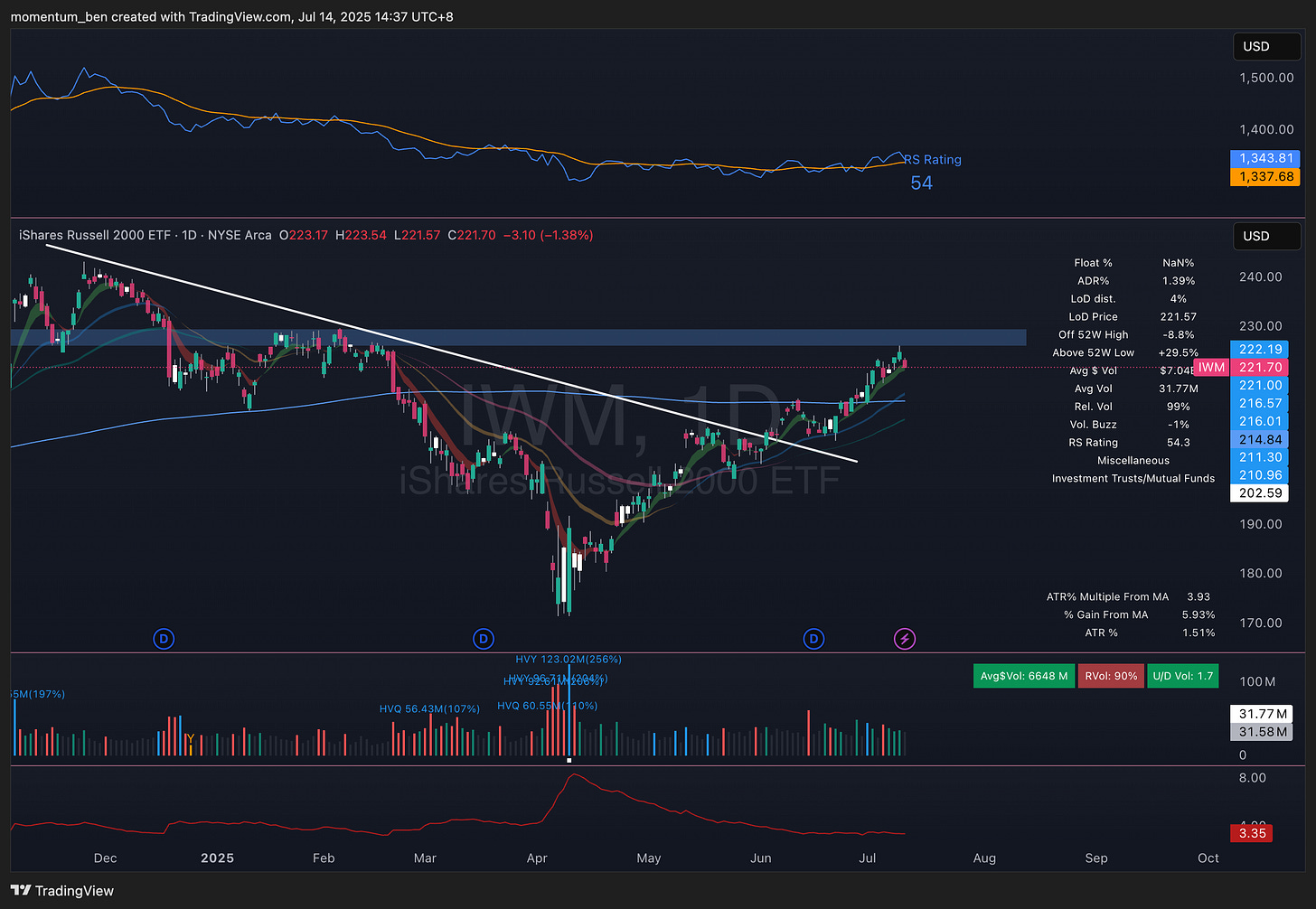
Task: Select the 216.57 price scale label
Action: pyautogui.click(x=1260, y=404)
